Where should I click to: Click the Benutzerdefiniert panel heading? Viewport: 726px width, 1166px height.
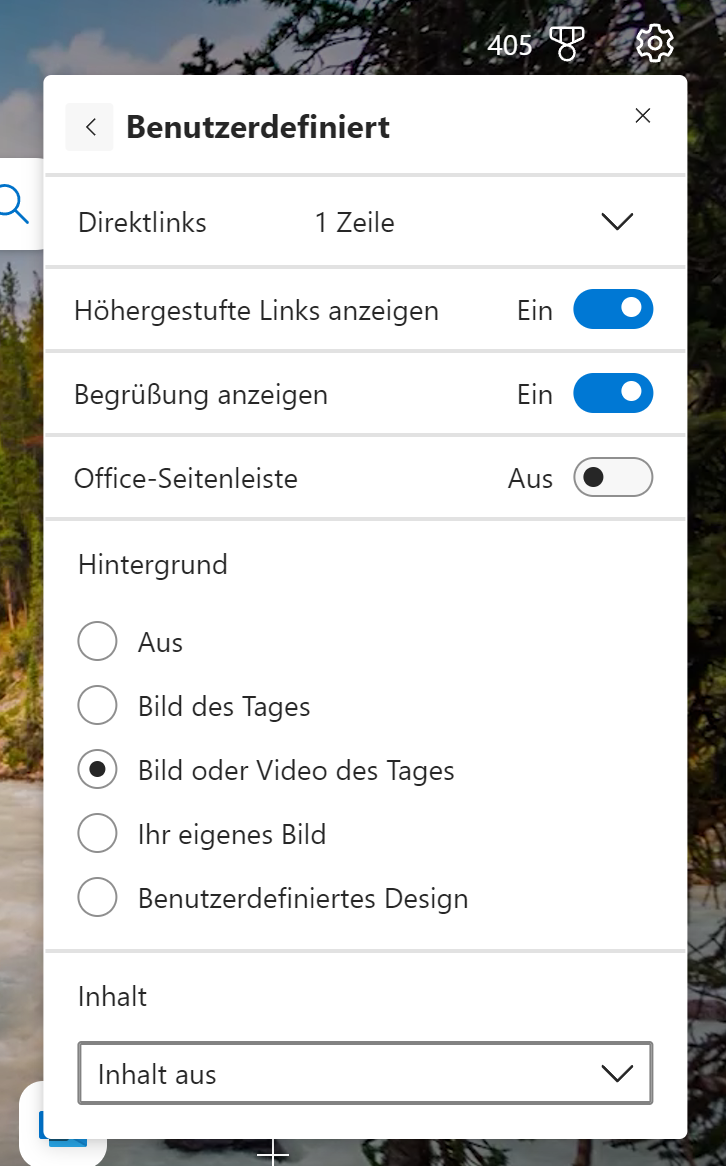click(258, 128)
